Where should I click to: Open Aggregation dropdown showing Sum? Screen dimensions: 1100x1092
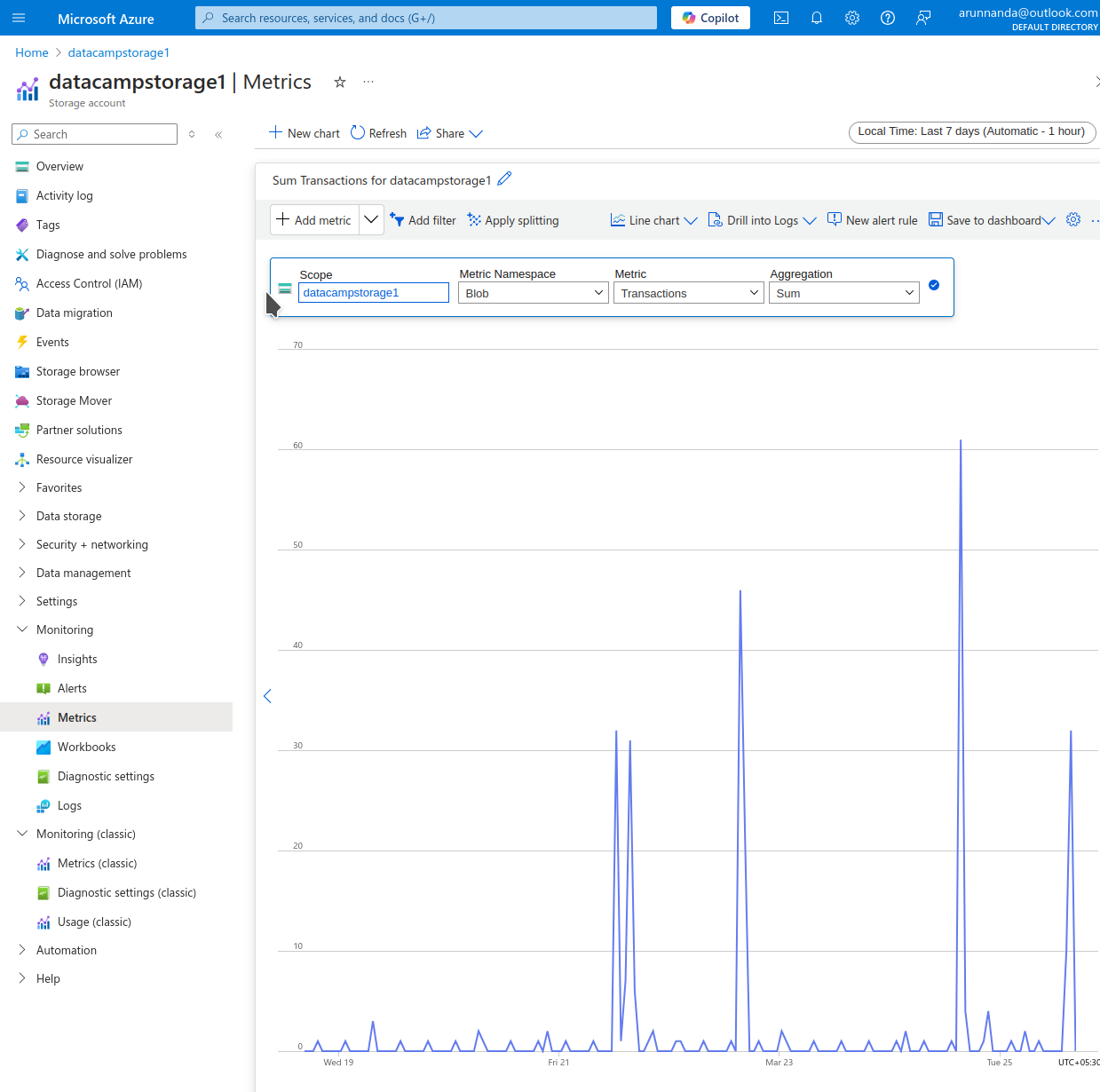pos(844,293)
